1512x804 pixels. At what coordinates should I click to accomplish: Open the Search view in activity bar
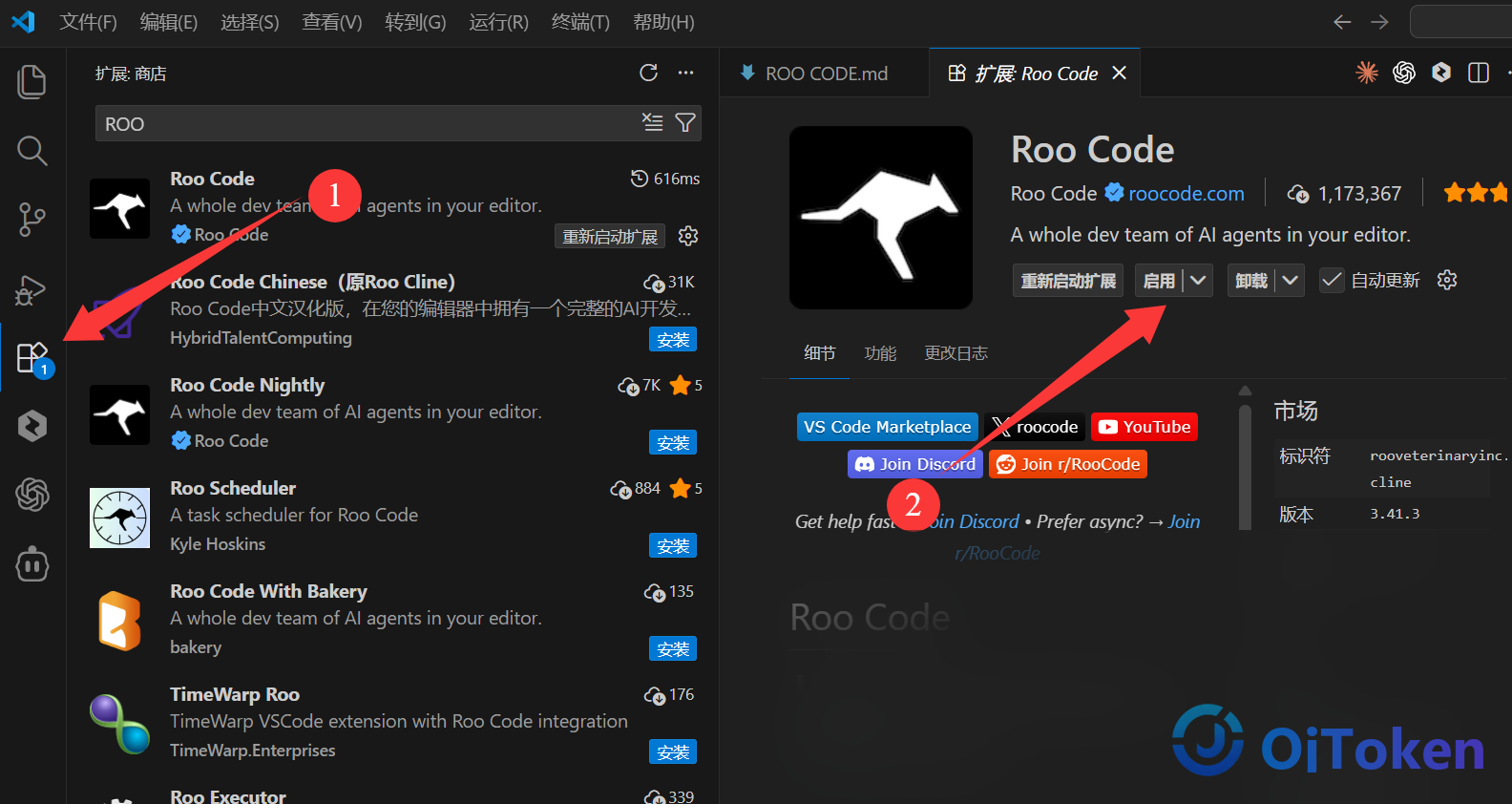pyautogui.click(x=32, y=150)
